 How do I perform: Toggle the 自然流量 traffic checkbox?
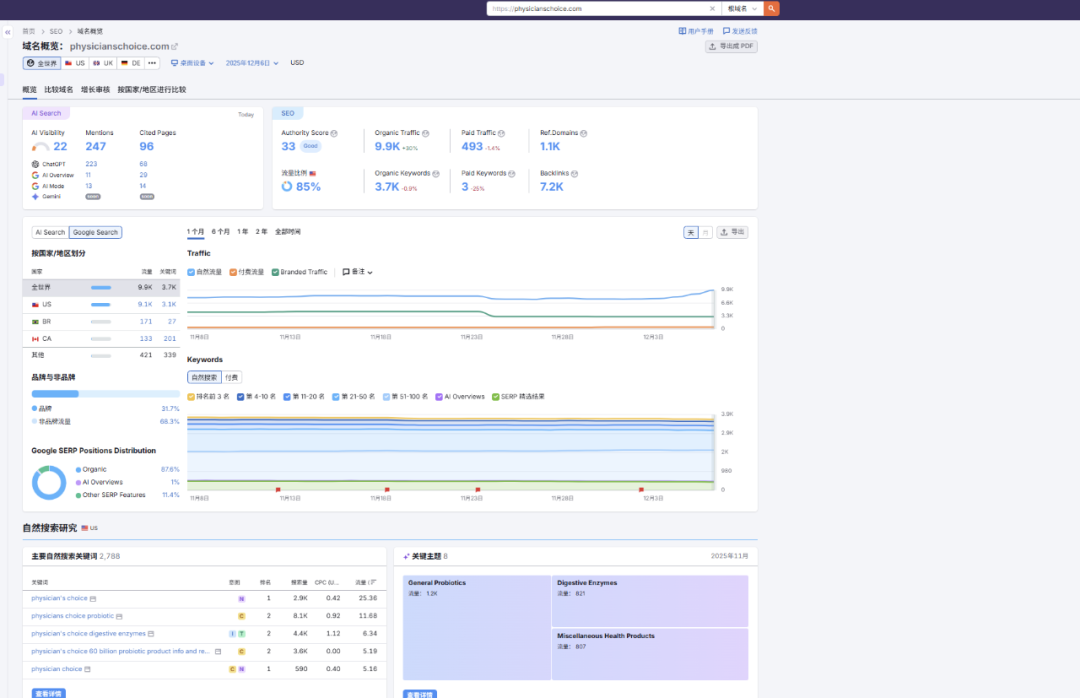tap(191, 272)
